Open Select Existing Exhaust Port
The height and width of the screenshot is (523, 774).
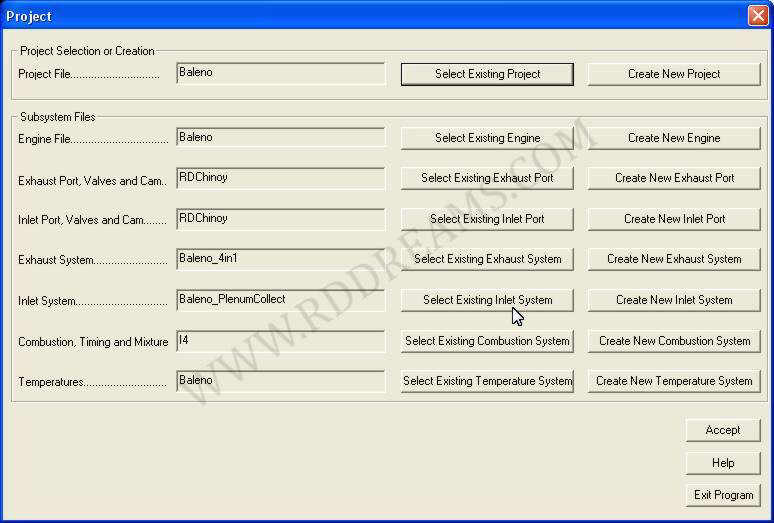pos(487,178)
